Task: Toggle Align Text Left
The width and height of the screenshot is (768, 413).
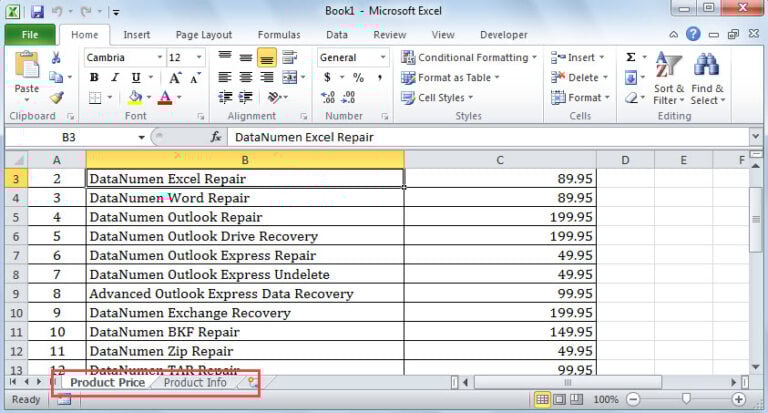Action: [x=225, y=77]
